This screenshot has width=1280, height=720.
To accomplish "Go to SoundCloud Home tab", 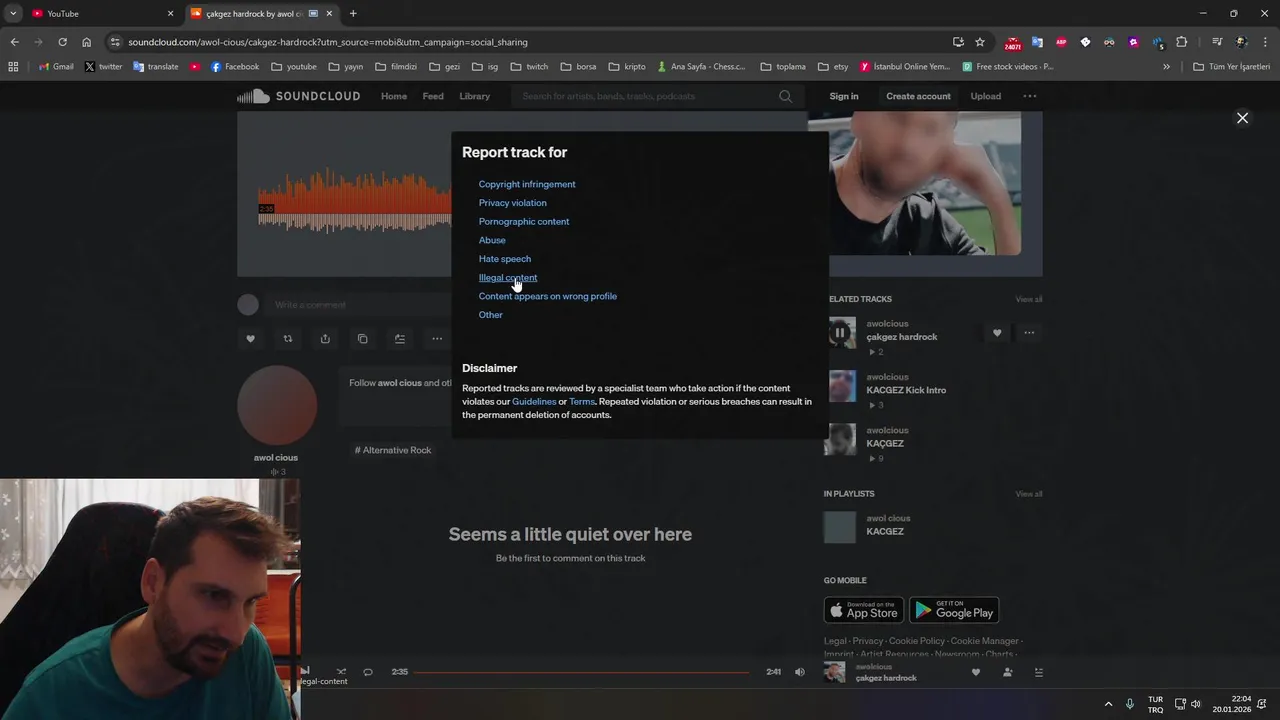I will (x=394, y=96).
